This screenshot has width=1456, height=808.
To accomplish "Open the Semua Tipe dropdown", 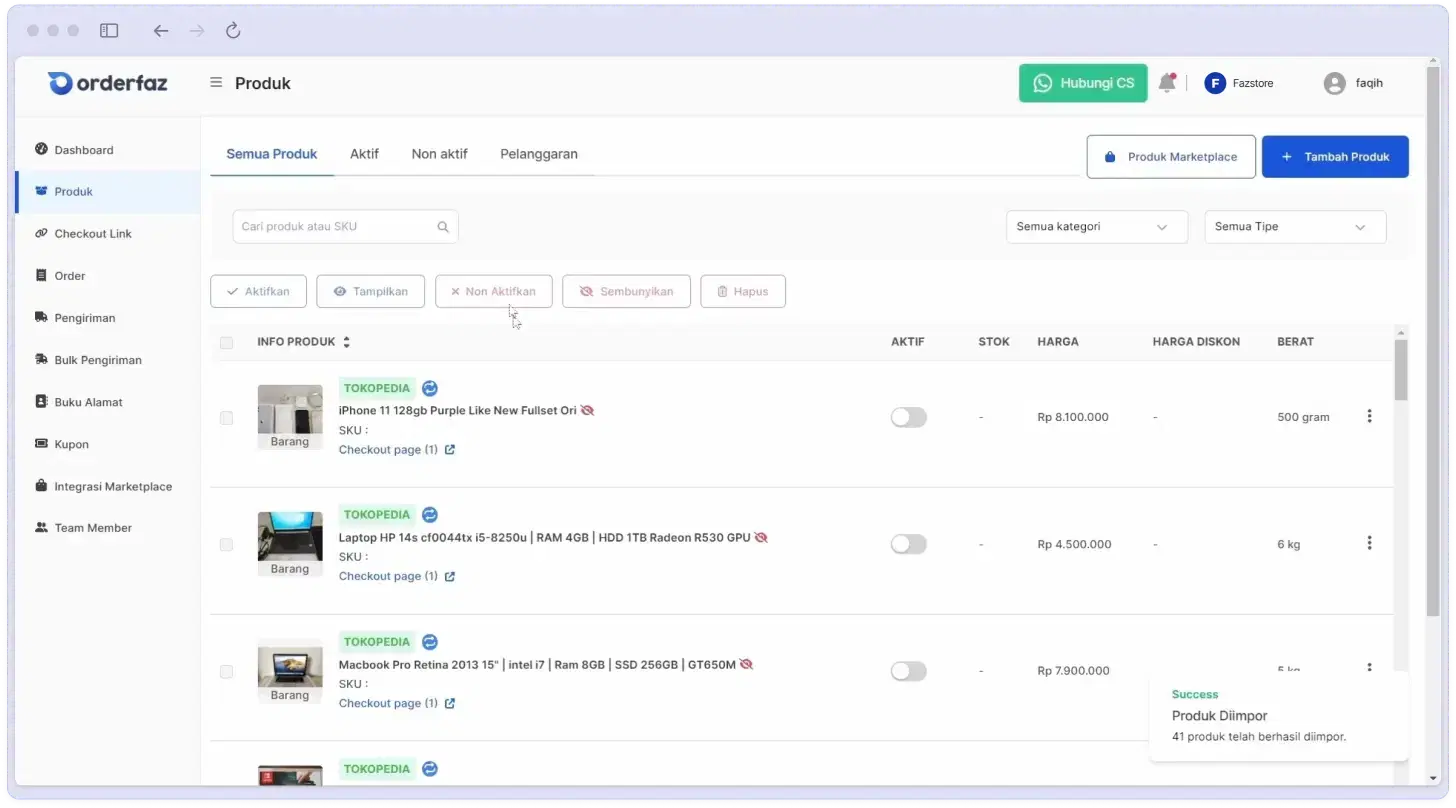I will pyautogui.click(x=1294, y=227).
